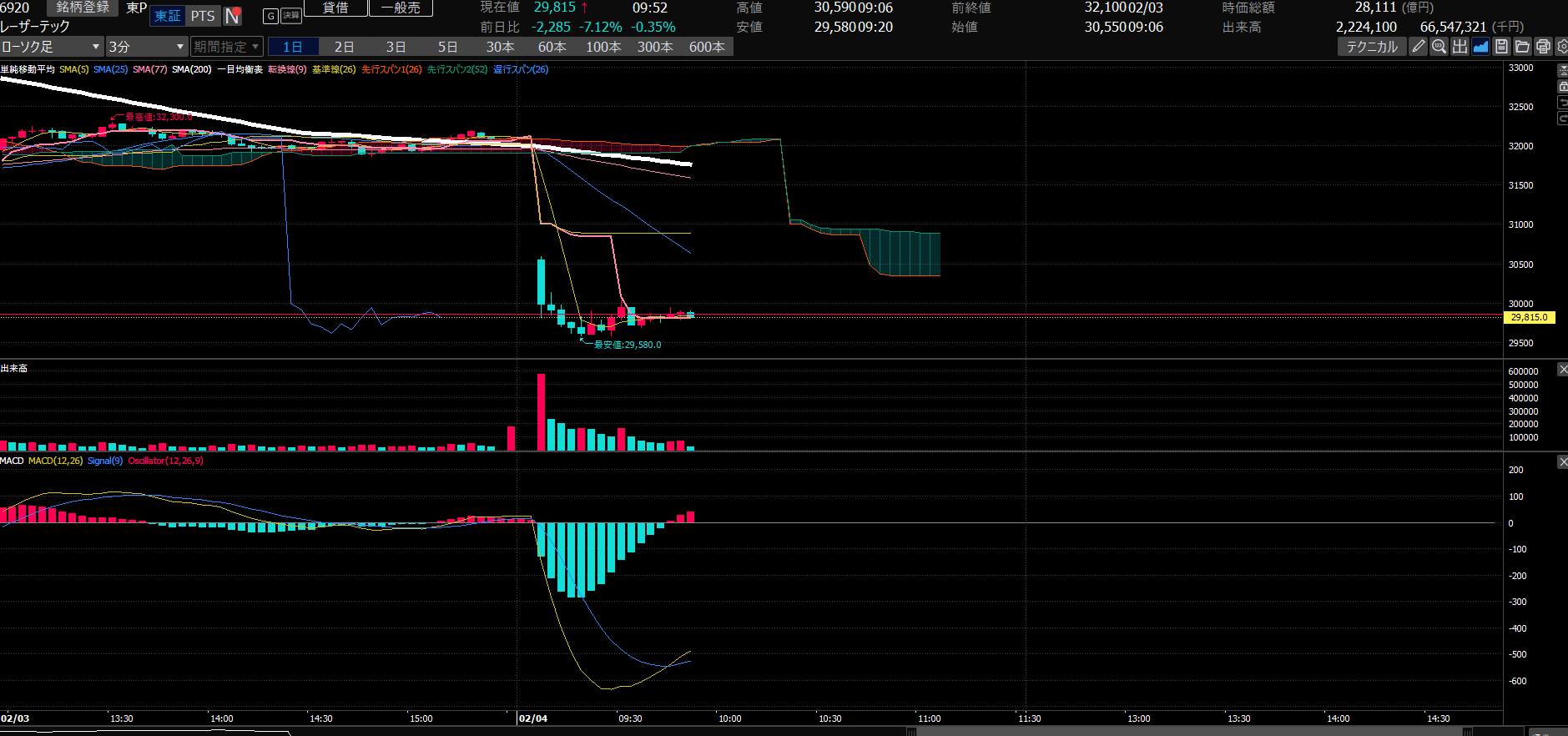
Task: Switch market to PTS
Action: (x=203, y=16)
